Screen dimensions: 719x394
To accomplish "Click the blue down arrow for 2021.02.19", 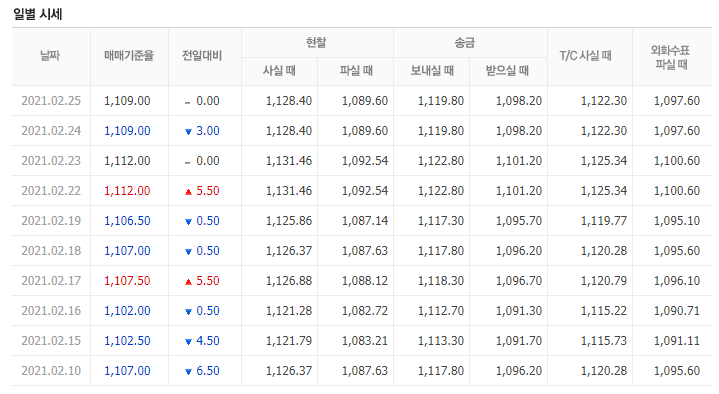I will coord(188,222).
